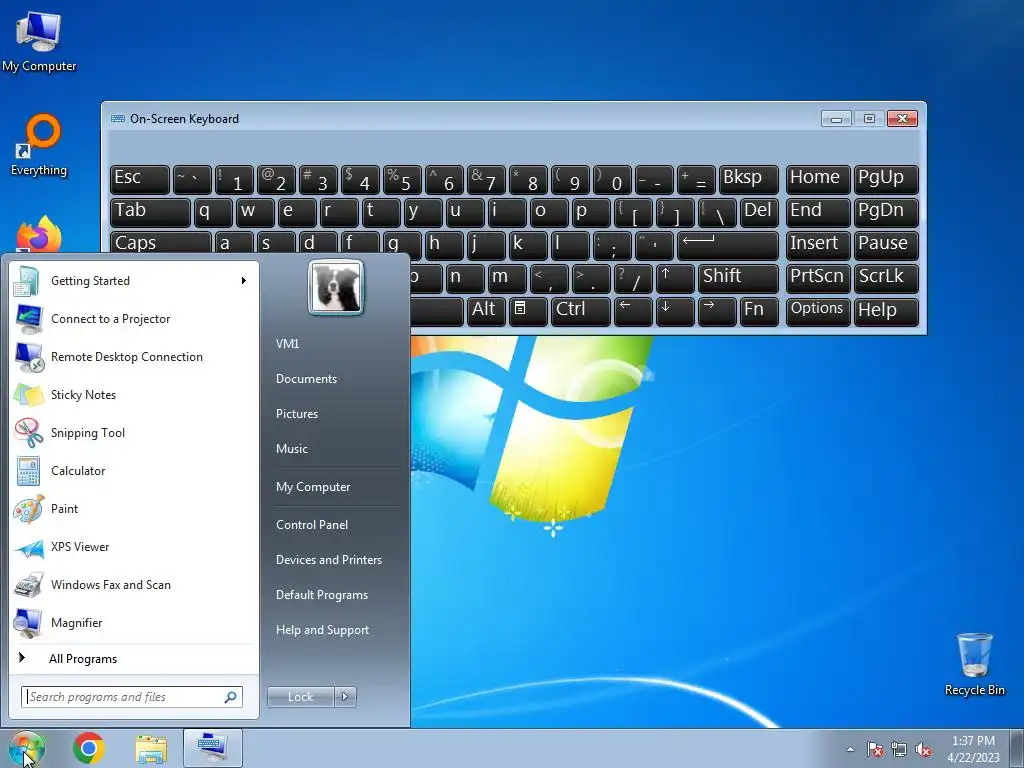Viewport: 1024px width, 768px height.
Task: Open My Computer in Start menu right pane
Action: tap(313, 487)
